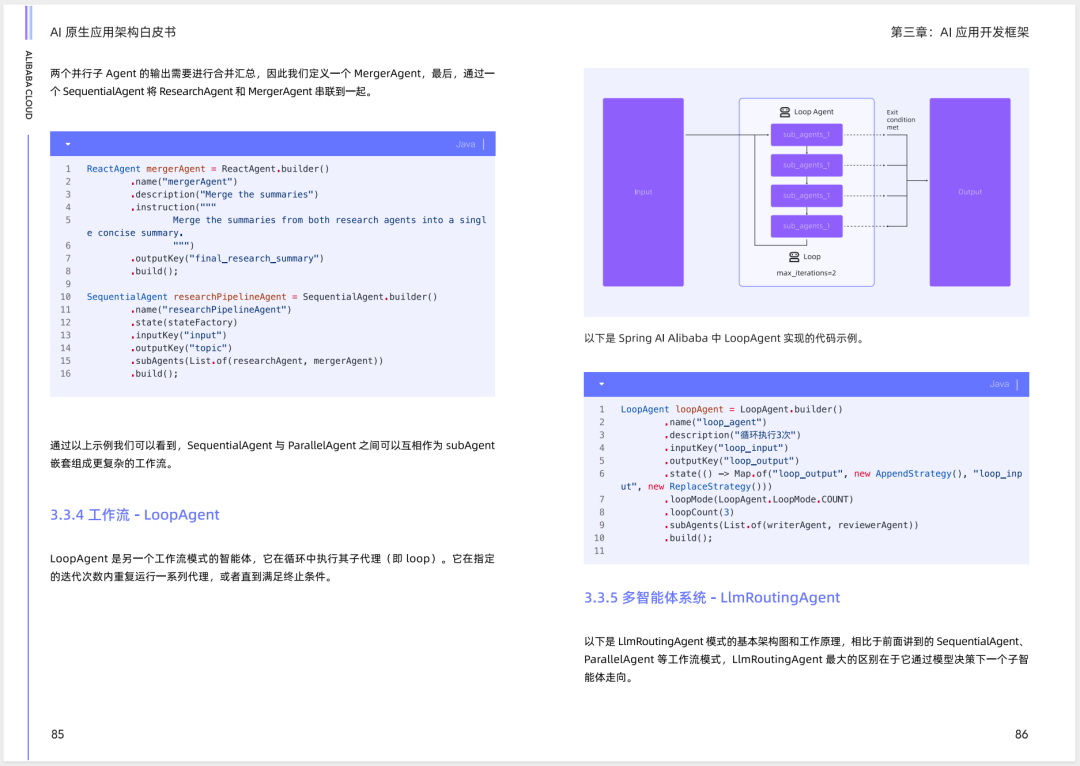Click .outputKey("final_research_summary") in the code
The image size is (1080, 766).
(227, 259)
